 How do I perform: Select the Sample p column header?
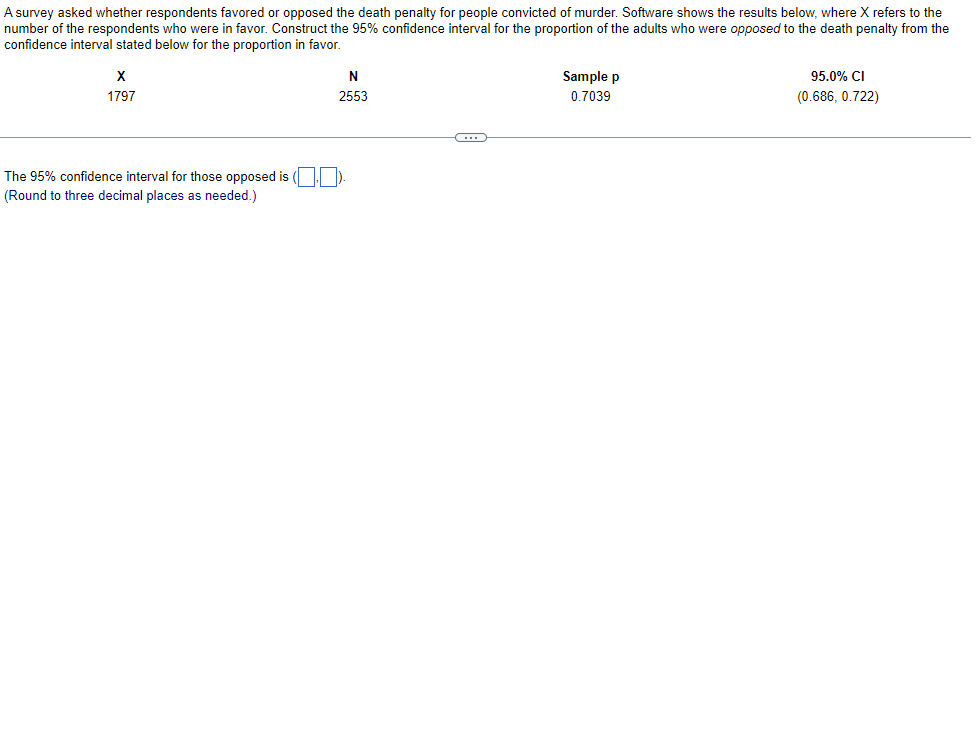click(x=591, y=77)
